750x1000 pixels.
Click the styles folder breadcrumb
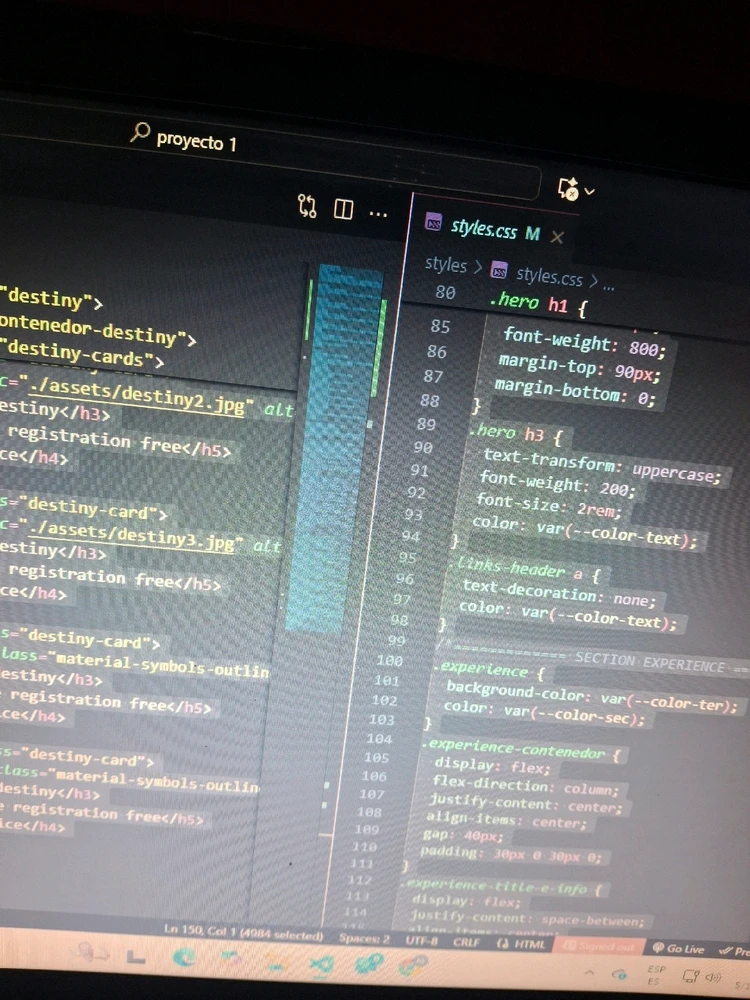[x=446, y=265]
